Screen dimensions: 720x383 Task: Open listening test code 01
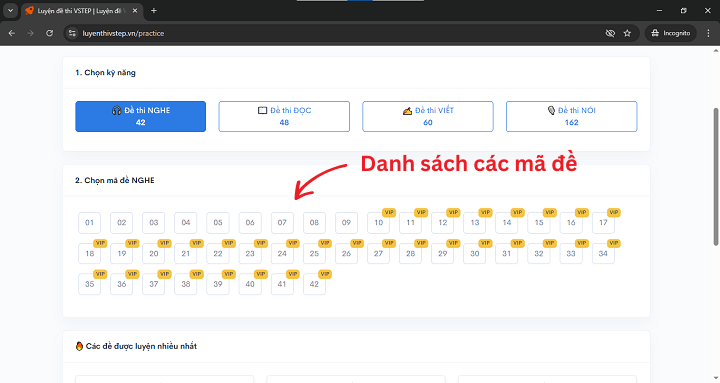tap(90, 223)
